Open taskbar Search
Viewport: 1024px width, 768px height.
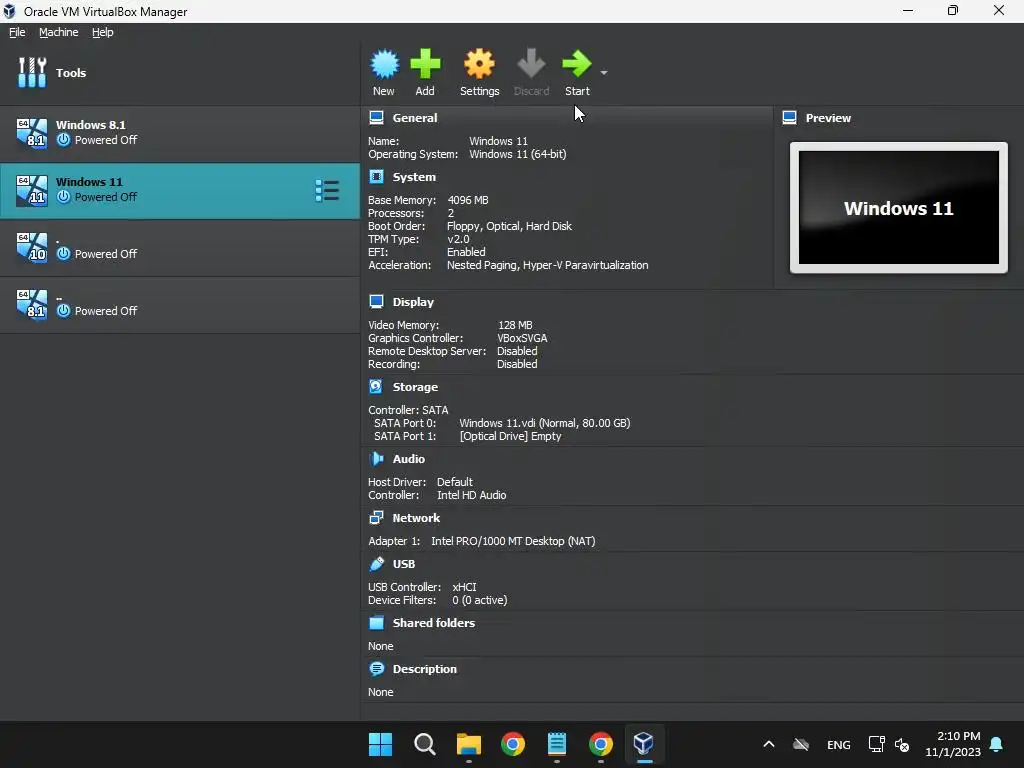tap(424, 744)
